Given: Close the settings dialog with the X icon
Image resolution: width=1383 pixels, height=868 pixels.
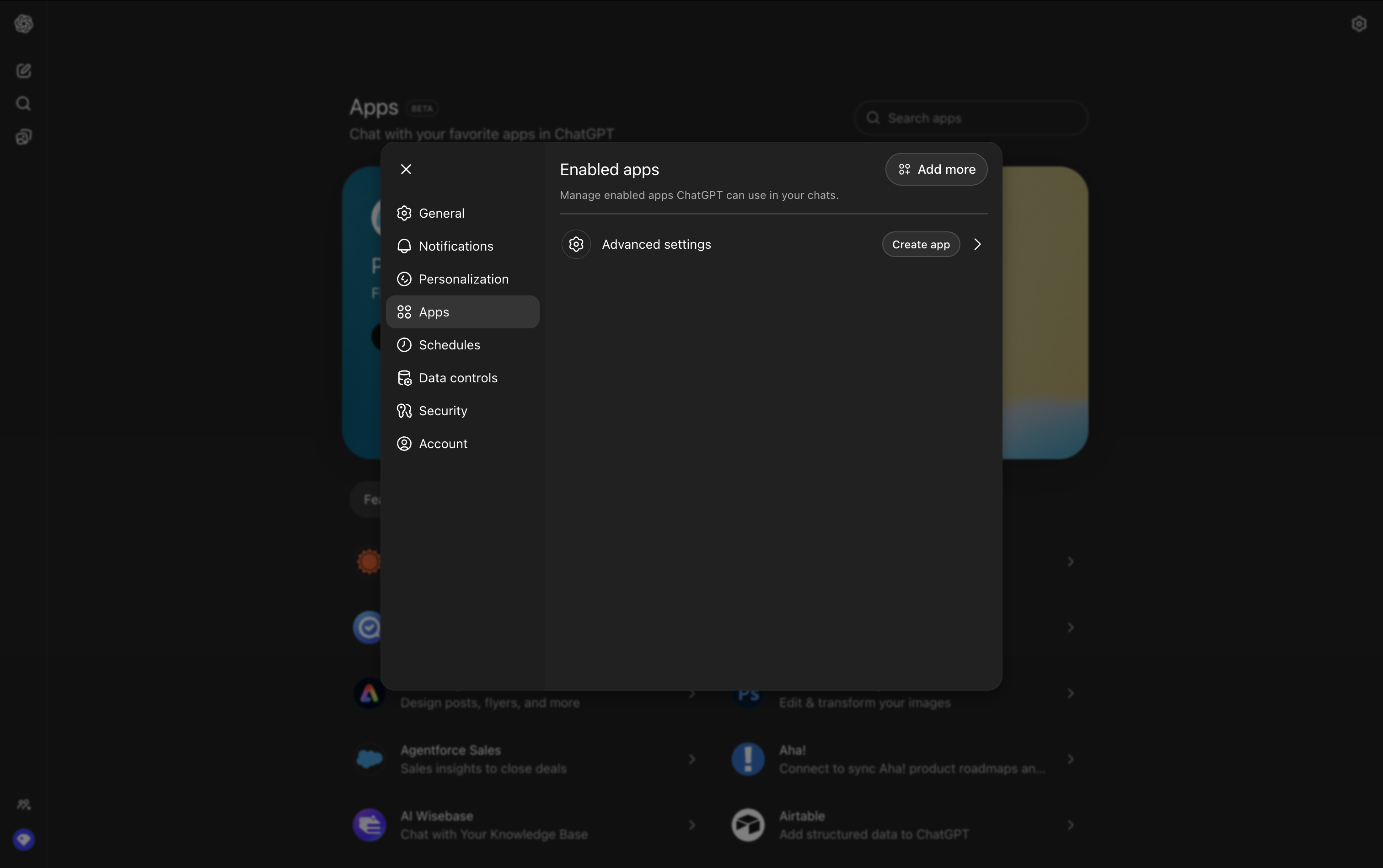Looking at the screenshot, I should click(x=406, y=169).
